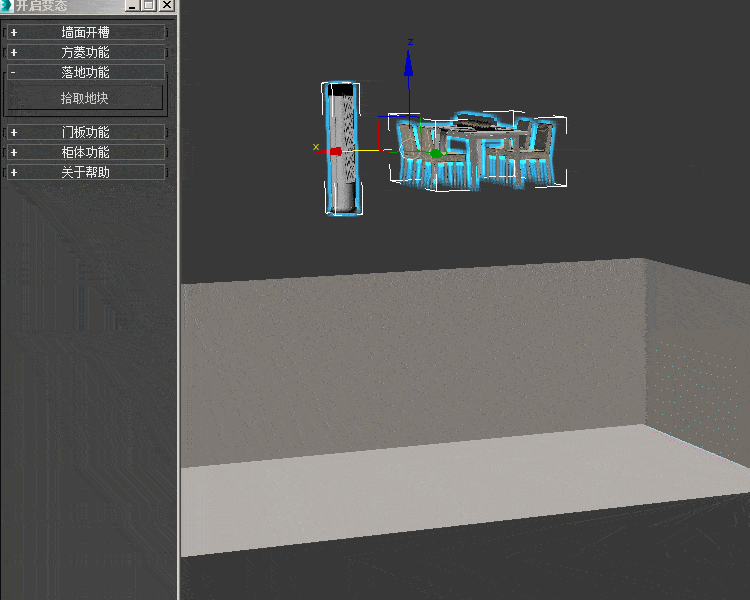Click the script dialog title bar text
Screen dimensions: 750x600
tap(42, 5)
